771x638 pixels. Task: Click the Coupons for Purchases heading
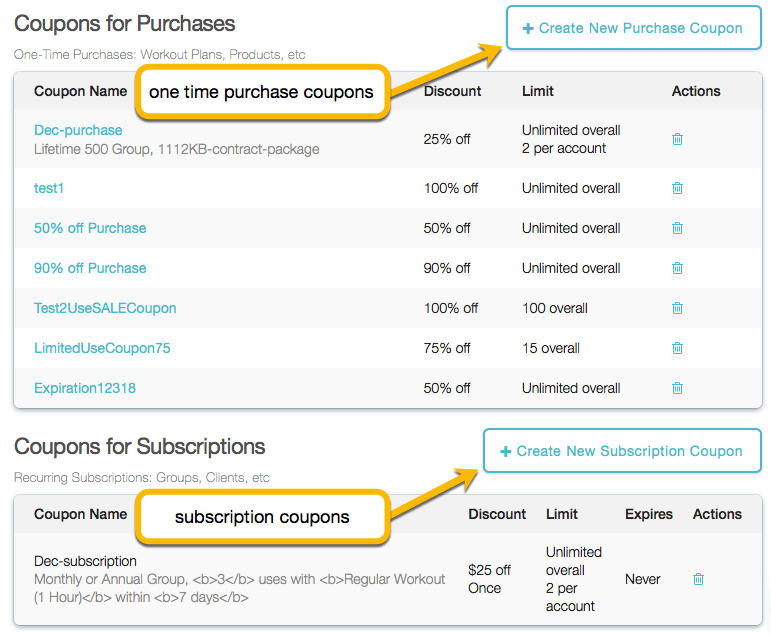[124, 24]
